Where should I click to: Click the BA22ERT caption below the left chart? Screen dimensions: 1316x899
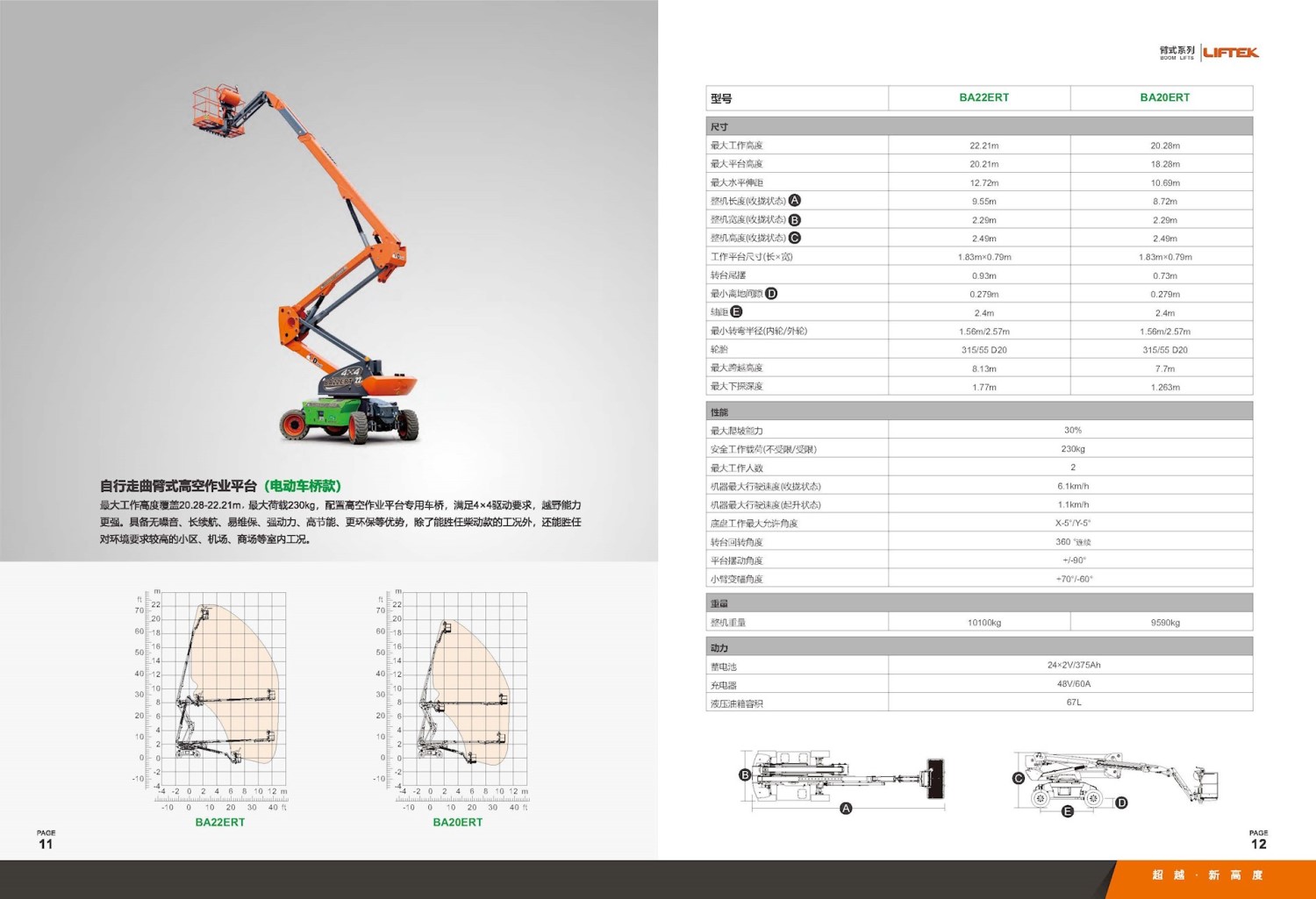[x=219, y=822]
